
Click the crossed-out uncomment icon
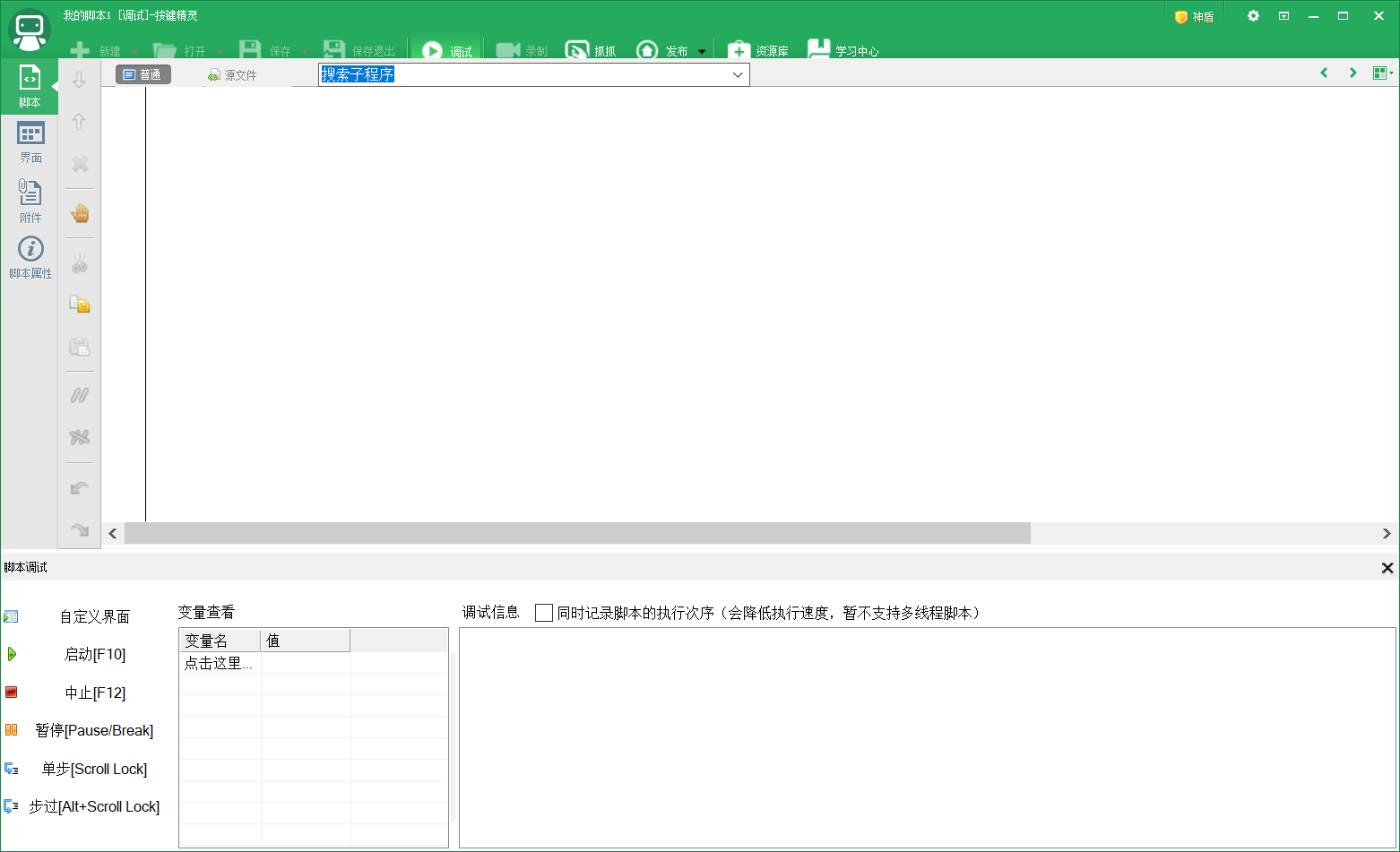(80, 437)
